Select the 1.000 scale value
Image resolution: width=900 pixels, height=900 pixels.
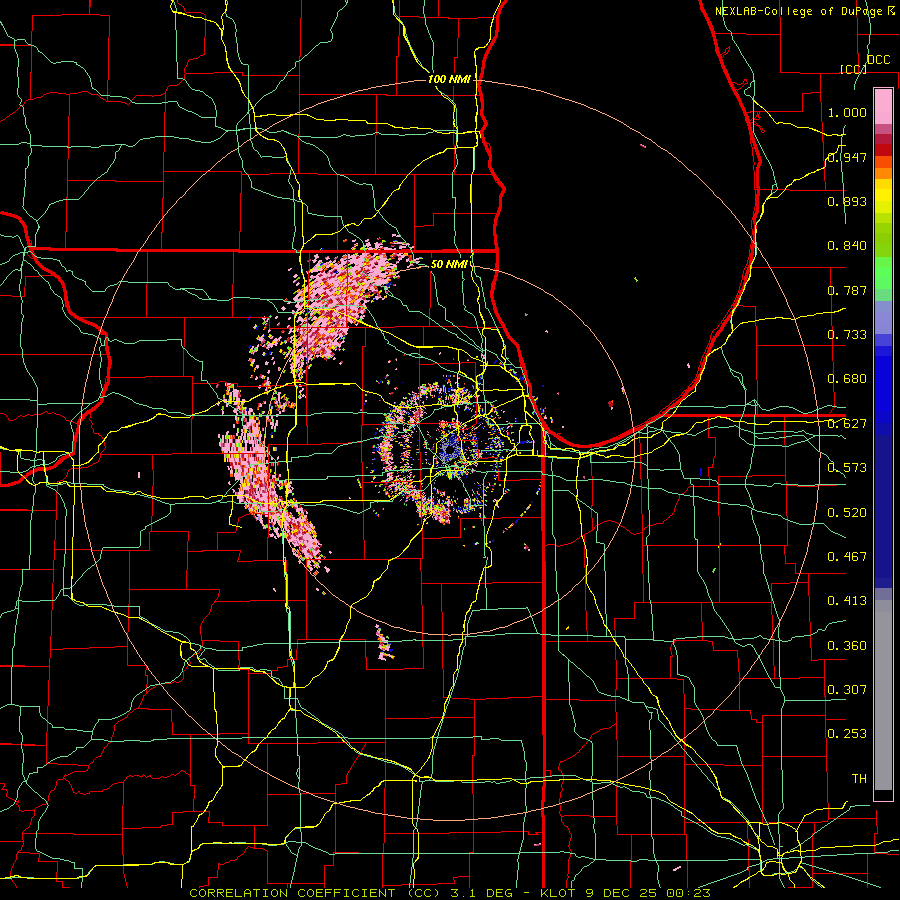[x=847, y=112]
